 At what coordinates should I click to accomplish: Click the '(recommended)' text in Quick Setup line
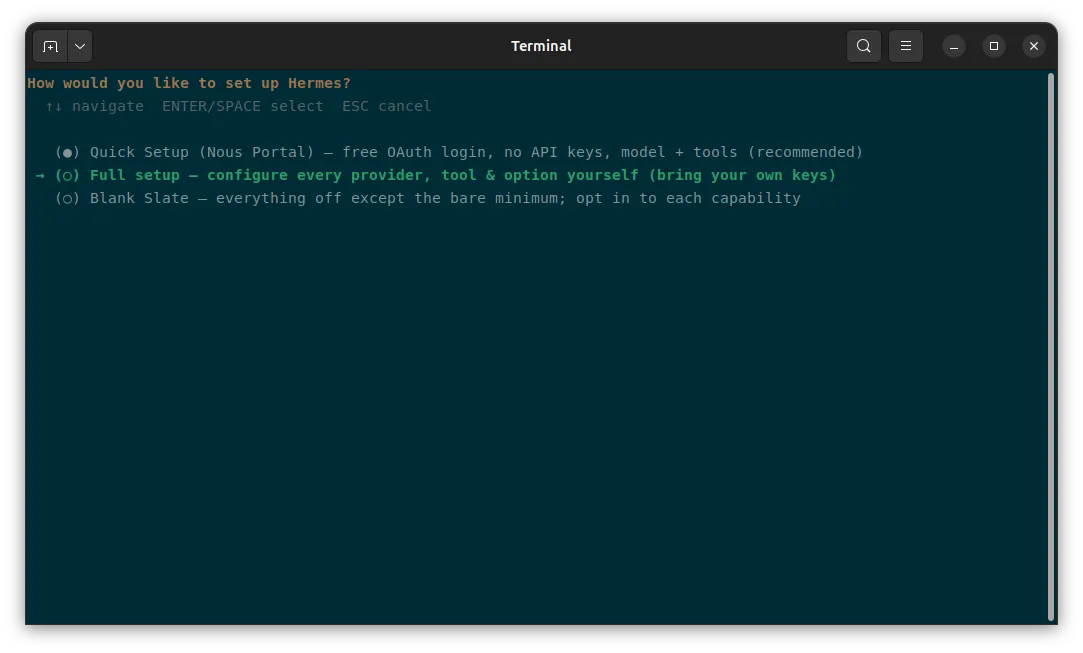pyautogui.click(x=805, y=152)
